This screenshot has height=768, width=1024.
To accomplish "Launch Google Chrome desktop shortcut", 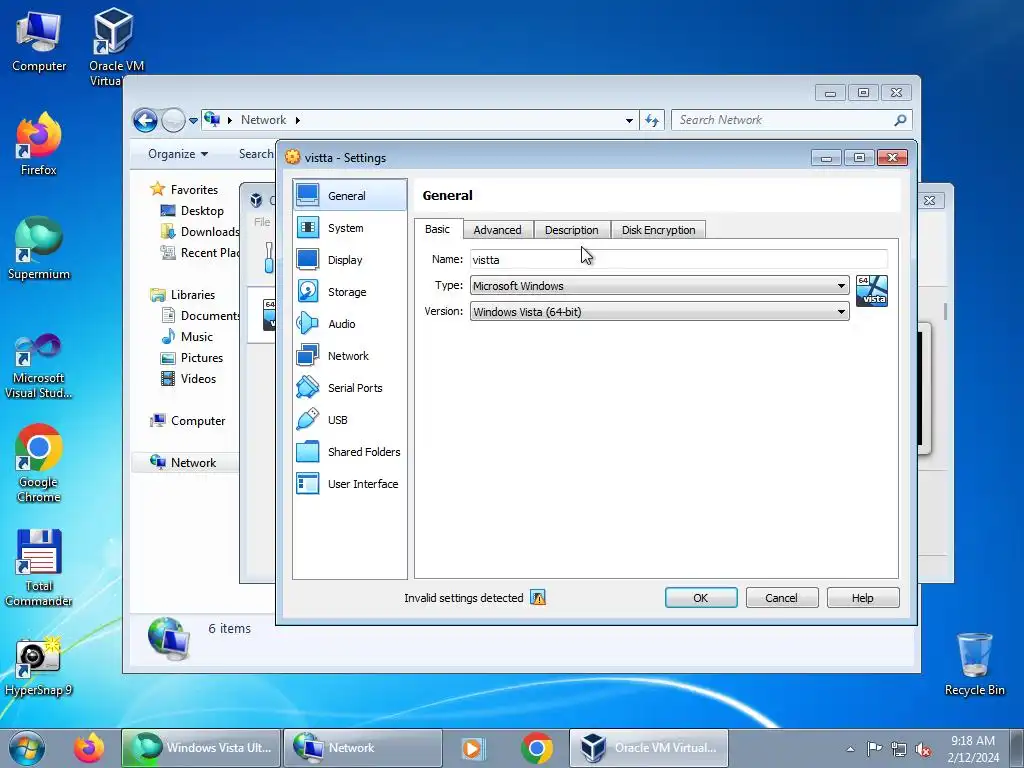I will [39, 464].
